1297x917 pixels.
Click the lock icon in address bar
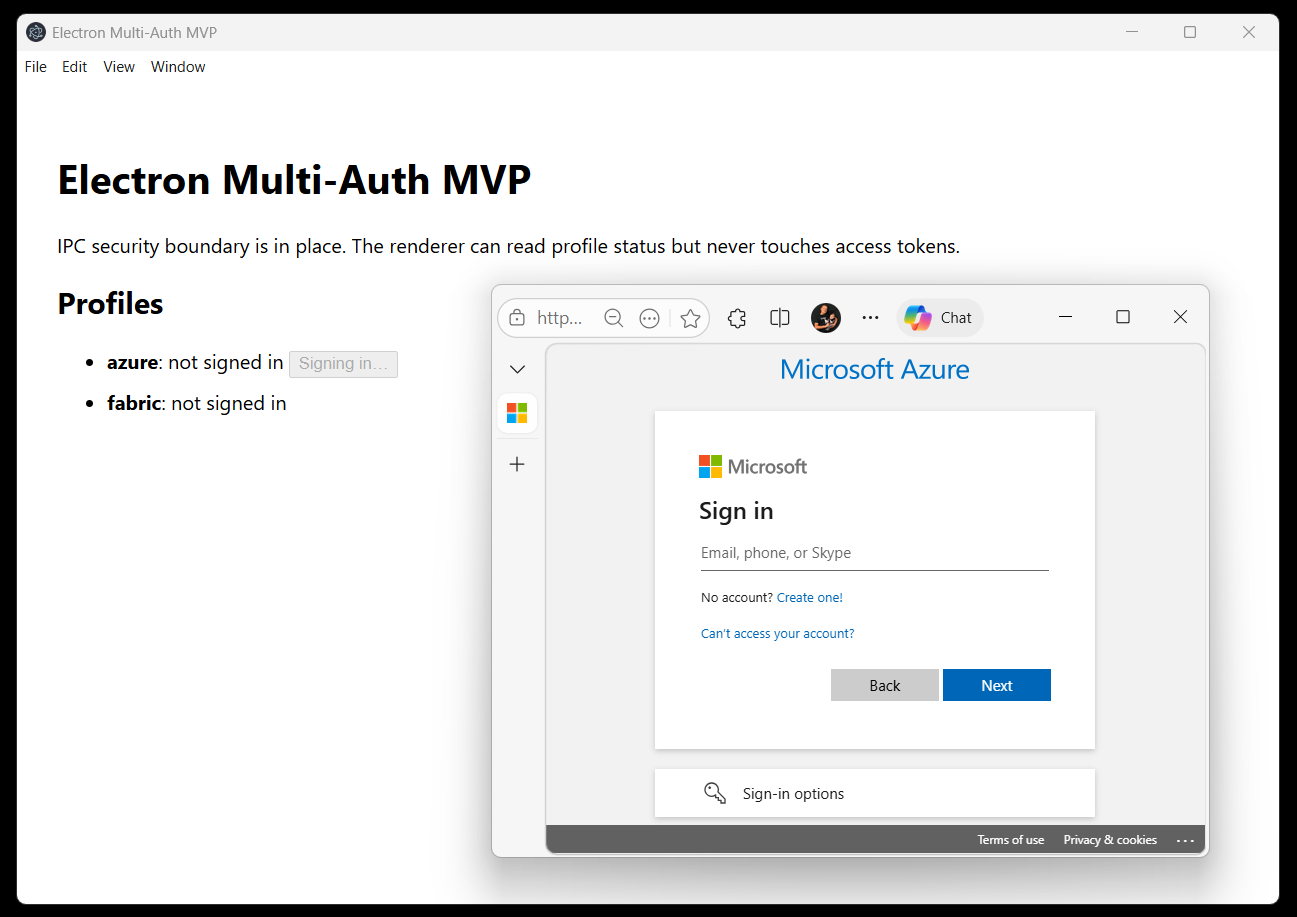pos(517,318)
